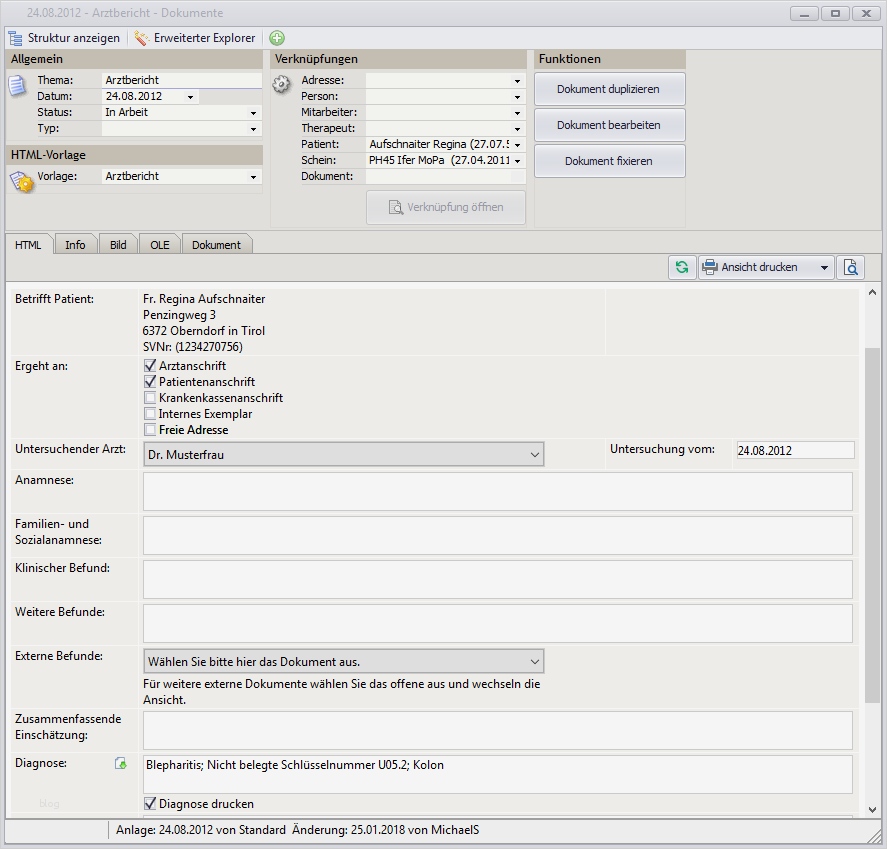The image size is (887, 849).
Task: Click the Struktur anzeigen toolbar icon
Action: [15, 38]
